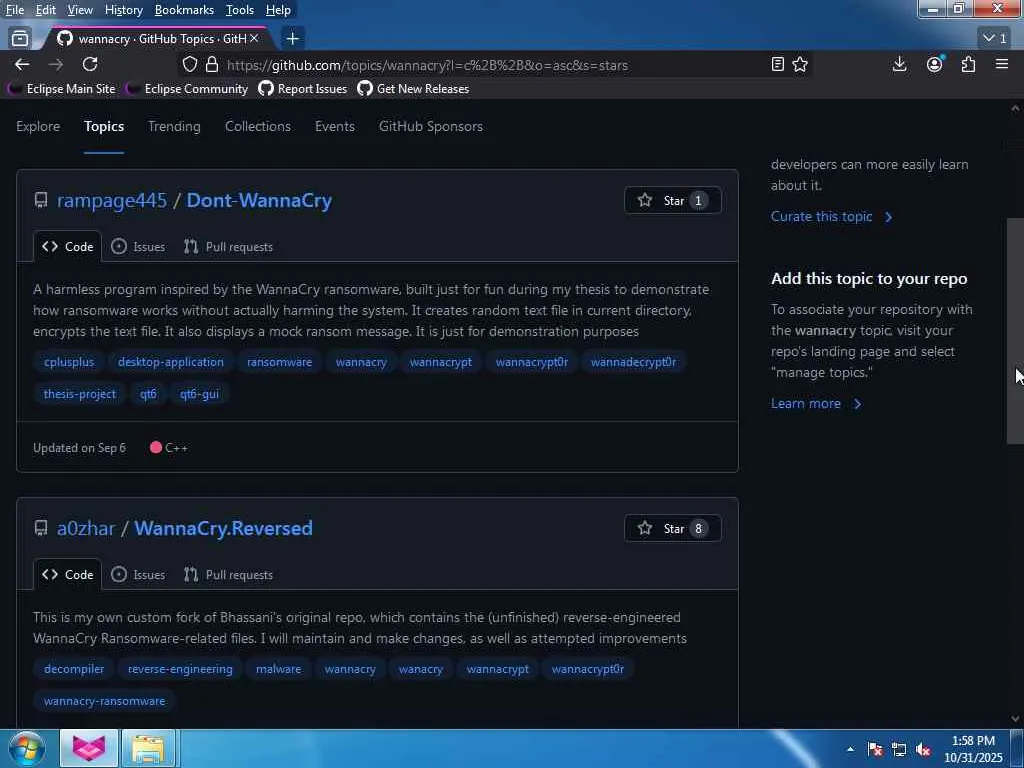This screenshot has width=1024, height=768.
Task: Expand the list all tabs dropdown
Action: pos(995,39)
